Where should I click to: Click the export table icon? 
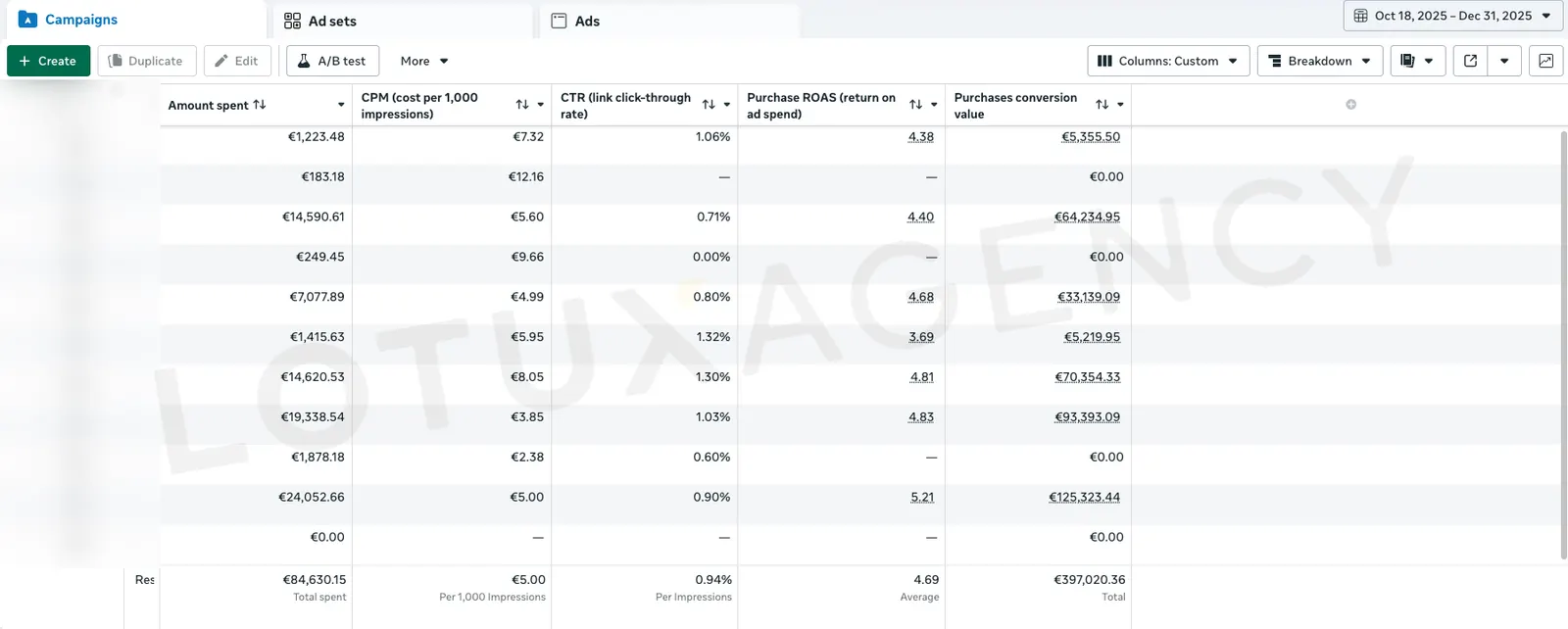(x=1470, y=61)
